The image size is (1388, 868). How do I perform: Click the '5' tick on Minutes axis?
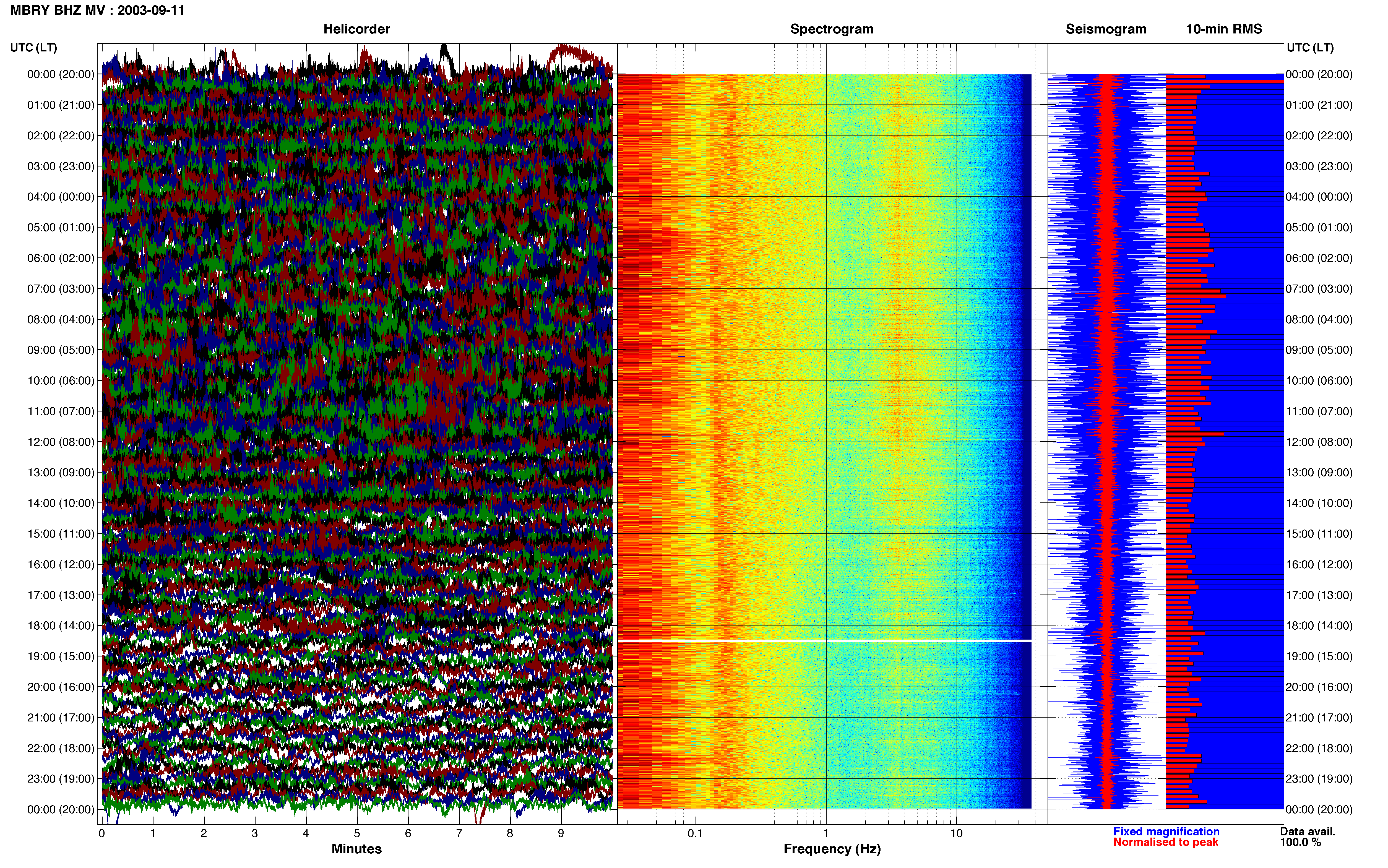pyautogui.click(x=357, y=833)
